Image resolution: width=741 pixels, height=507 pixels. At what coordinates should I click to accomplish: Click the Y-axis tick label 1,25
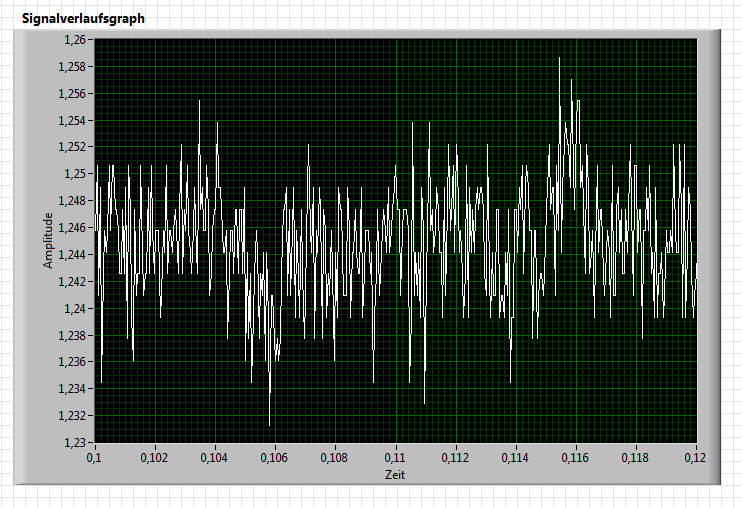[x=75, y=174]
